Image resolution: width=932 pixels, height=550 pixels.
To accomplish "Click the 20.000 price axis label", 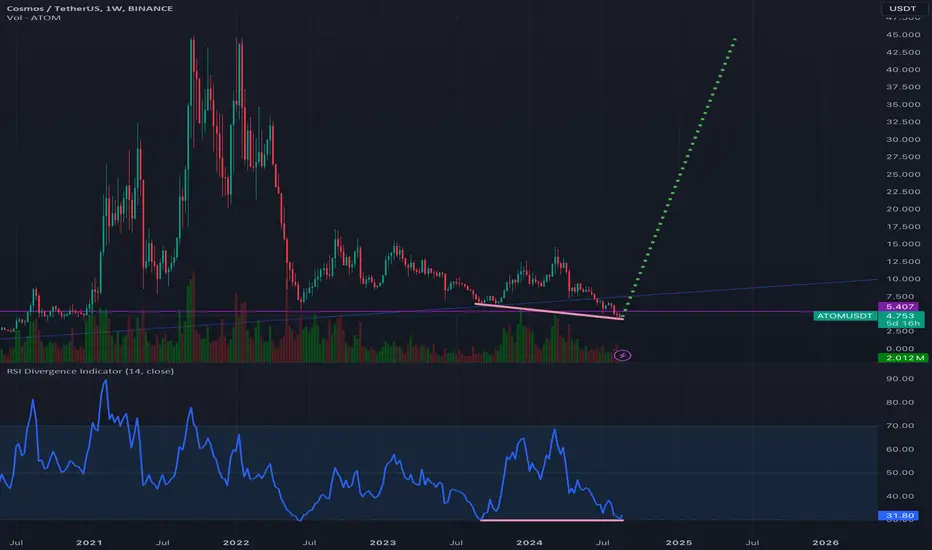I will click(903, 209).
